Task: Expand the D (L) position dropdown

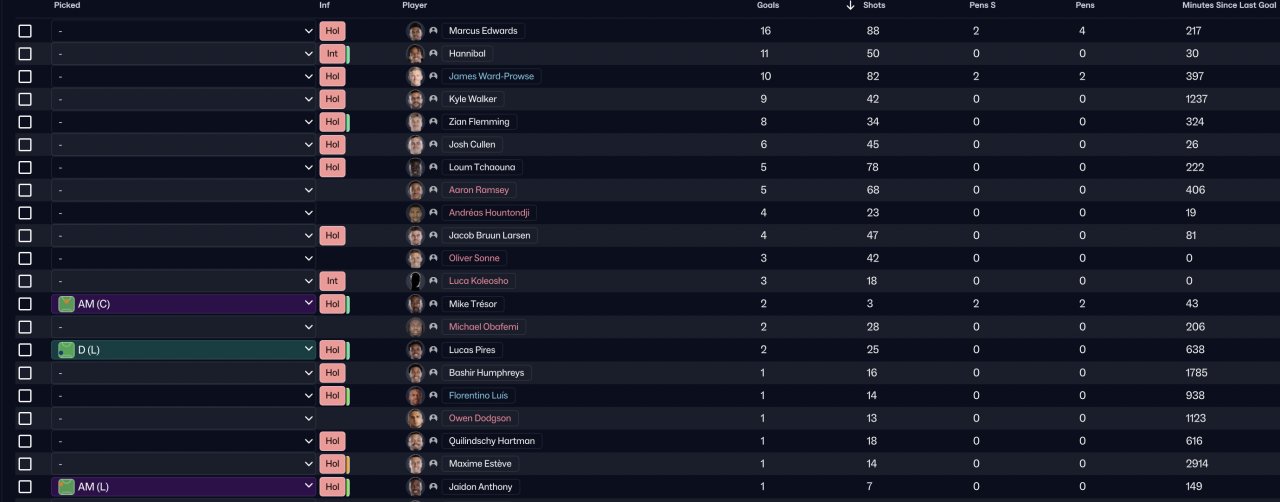Action: tap(184, 350)
